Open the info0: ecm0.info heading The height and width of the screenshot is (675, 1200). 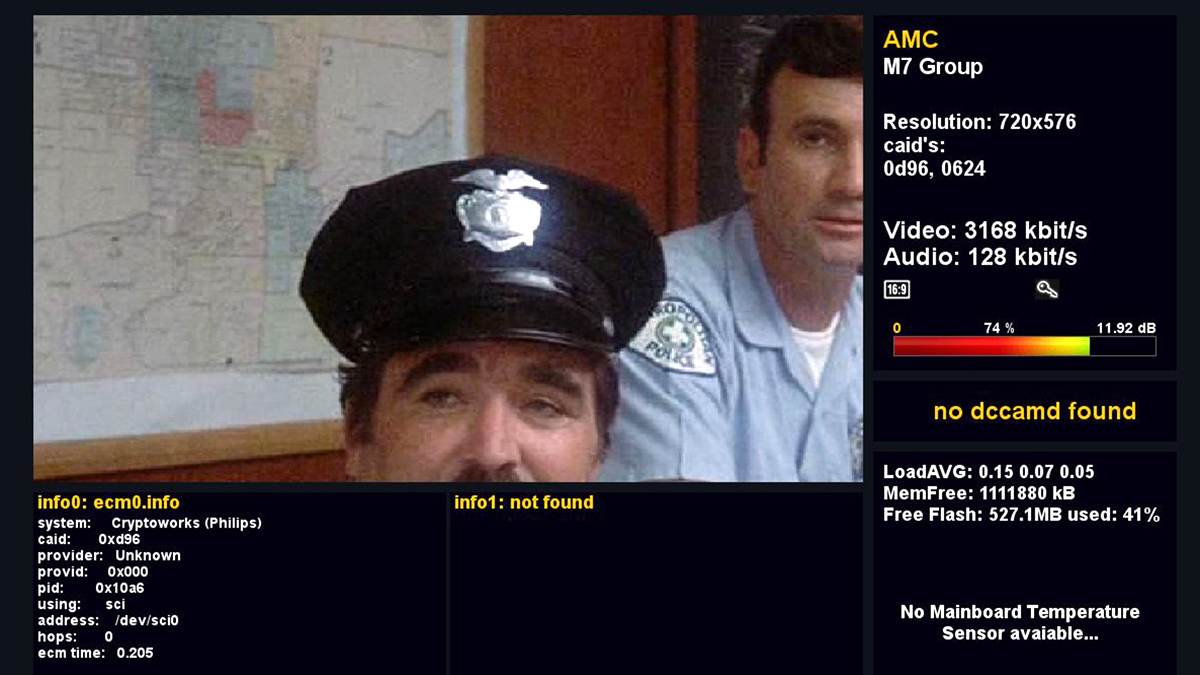[109, 503]
